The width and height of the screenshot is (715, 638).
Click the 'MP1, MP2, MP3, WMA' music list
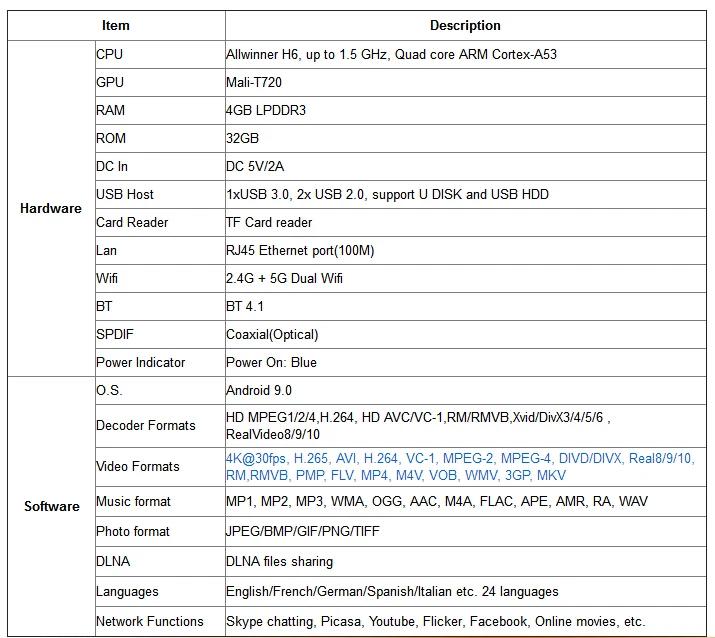(x=437, y=502)
